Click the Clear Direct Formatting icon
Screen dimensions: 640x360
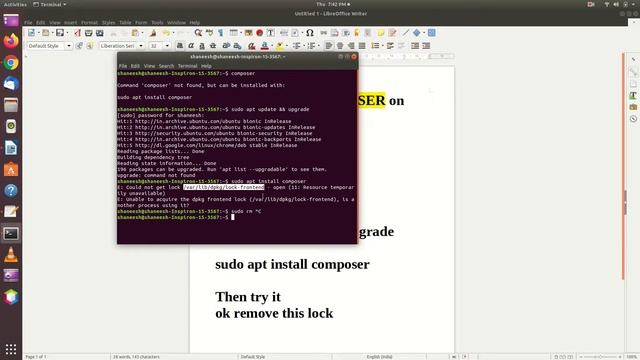coord(251,46)
